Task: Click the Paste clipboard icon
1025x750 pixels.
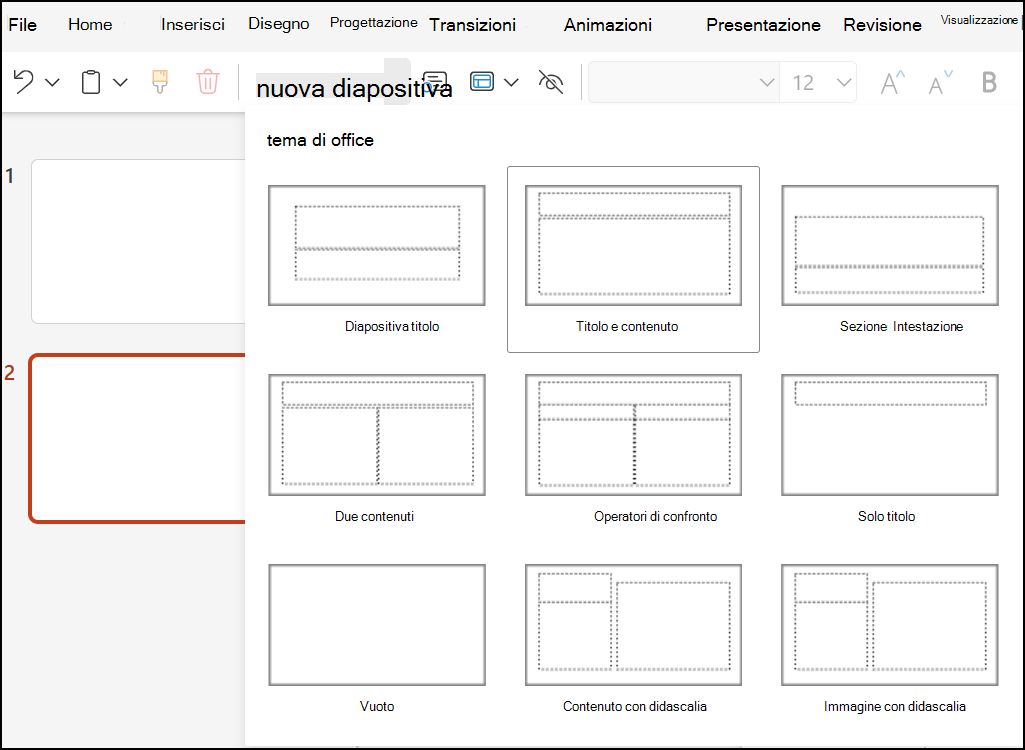Action: click(x=91, y=82)
